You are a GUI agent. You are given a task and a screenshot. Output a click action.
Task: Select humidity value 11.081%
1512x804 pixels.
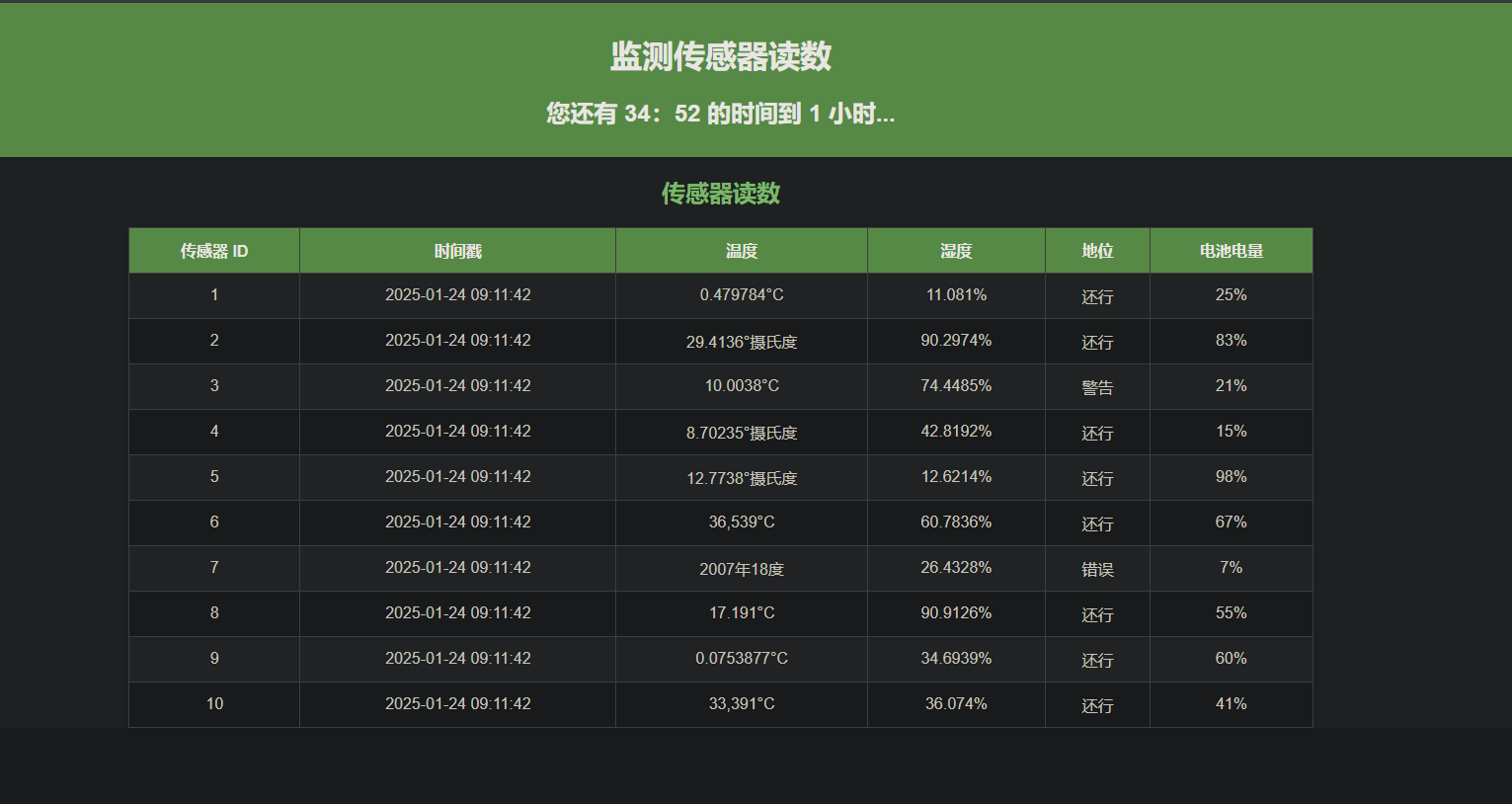pos(956,295)
